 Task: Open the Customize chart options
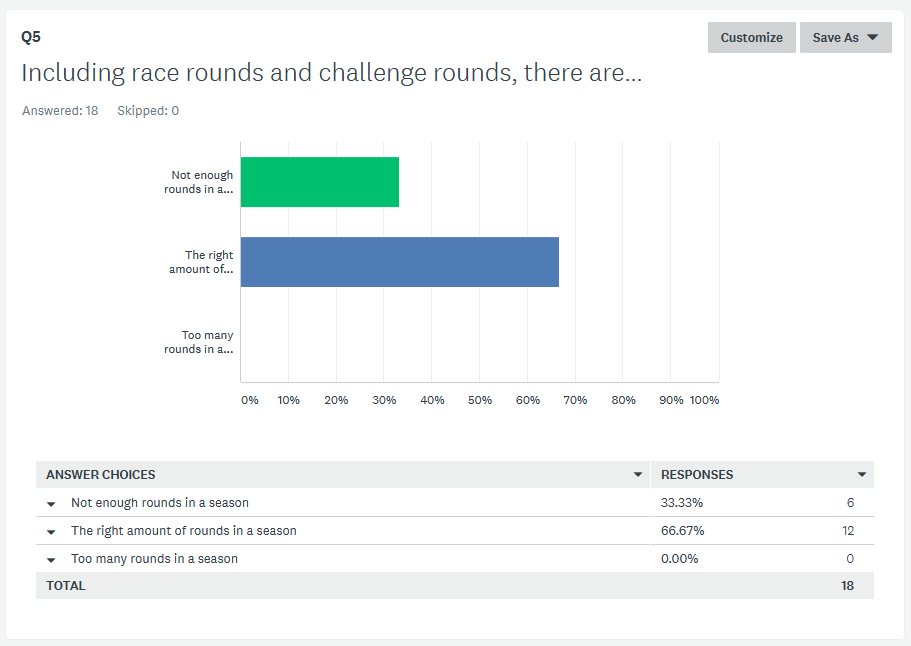coord(751,38)
